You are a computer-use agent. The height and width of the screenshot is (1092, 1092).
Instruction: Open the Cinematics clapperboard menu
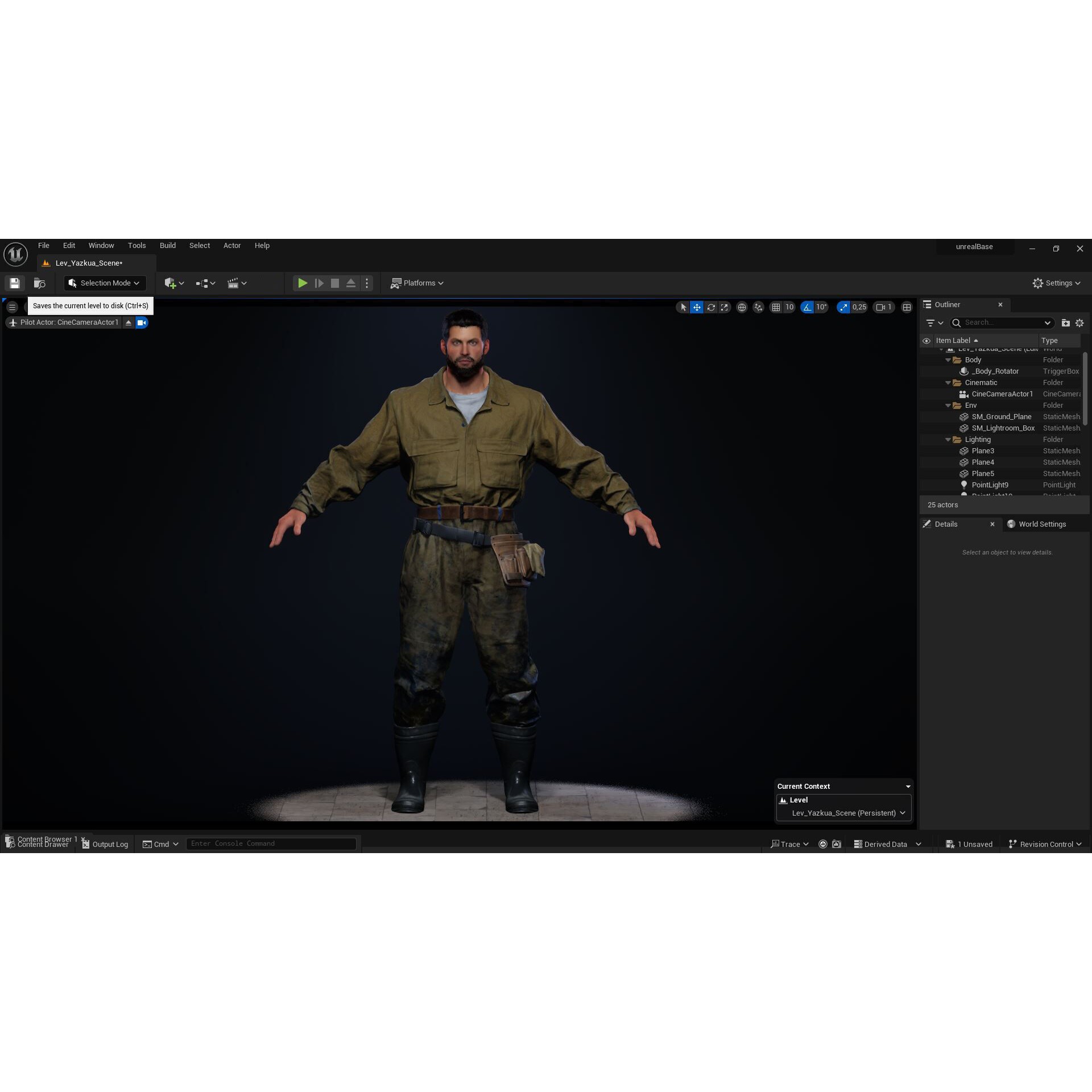click(237, 283)
